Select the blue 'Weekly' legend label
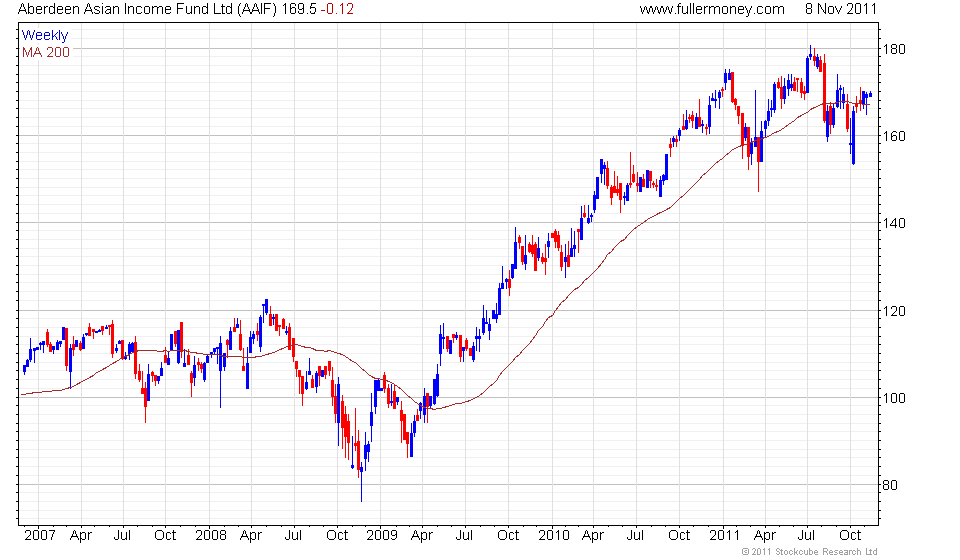This screenshot has height=560, width=960. click(x=45, y=35)
